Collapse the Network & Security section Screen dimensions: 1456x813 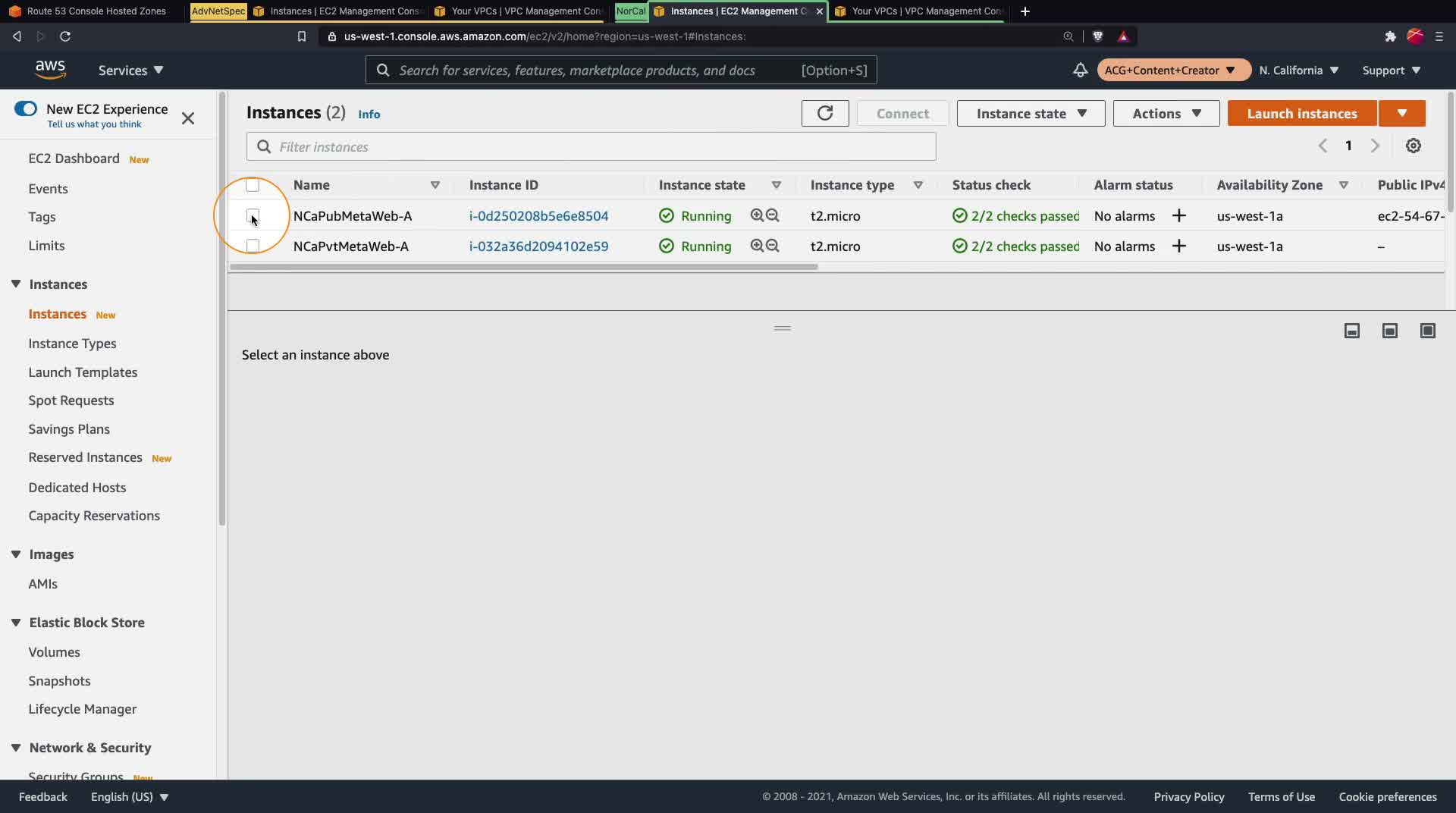tap(16, 747)
